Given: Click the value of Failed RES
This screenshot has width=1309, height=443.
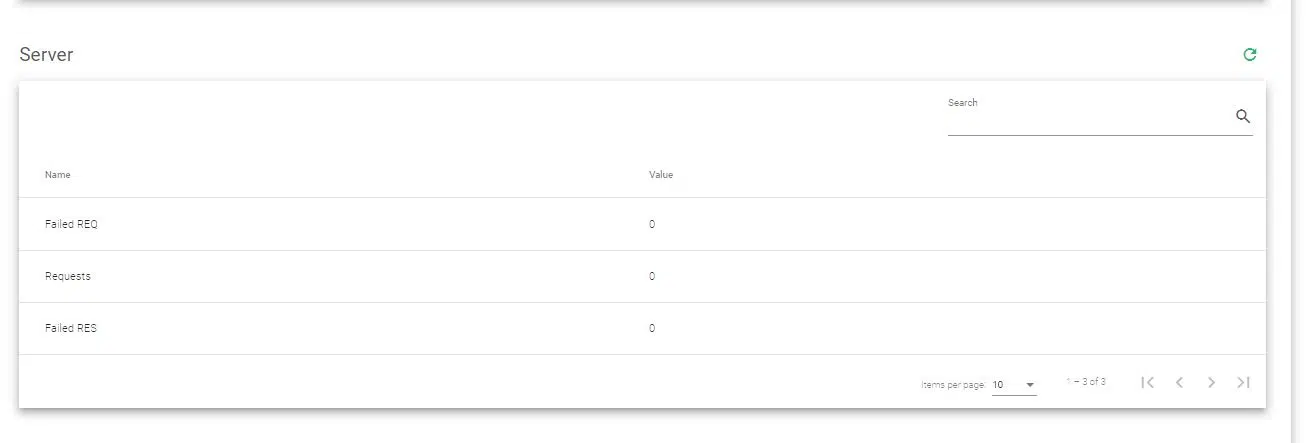Looking at the screenshot, I should tap(652, 328).
